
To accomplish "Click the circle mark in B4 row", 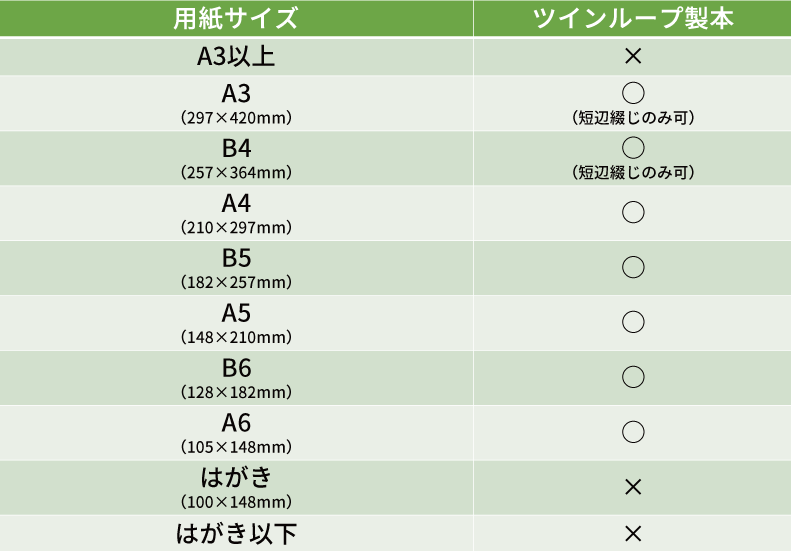I will [x=632, y=148].
